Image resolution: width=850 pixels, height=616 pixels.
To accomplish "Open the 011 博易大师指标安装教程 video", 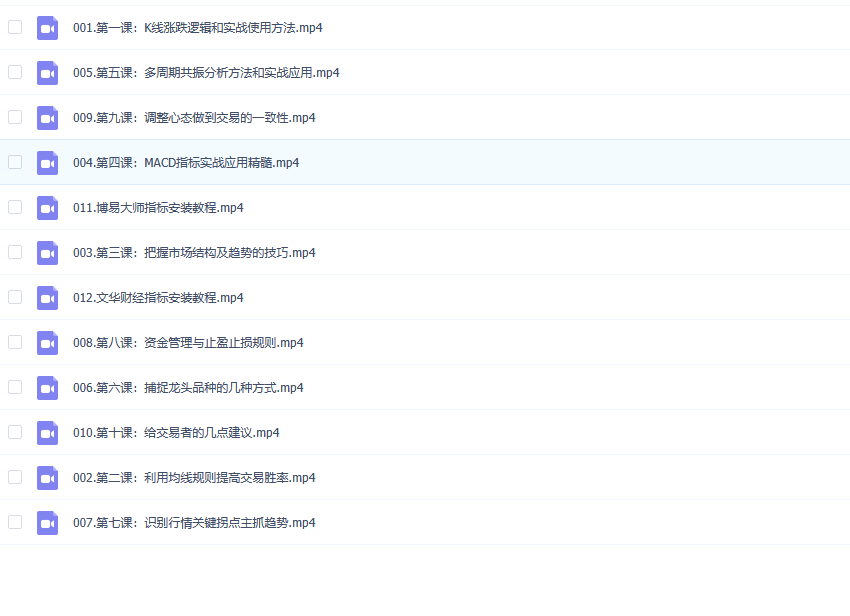I will [x=160, y=207].
